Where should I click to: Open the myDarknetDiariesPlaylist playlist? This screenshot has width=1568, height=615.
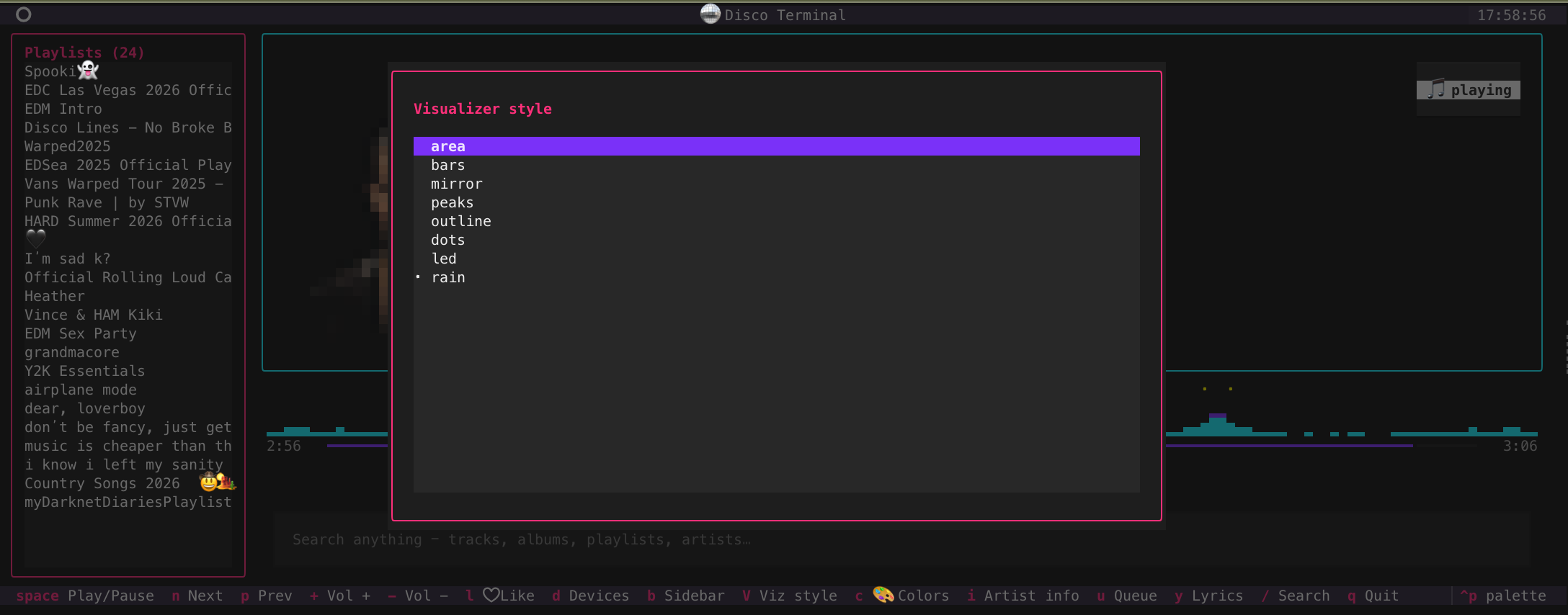(x=128, y=502)
